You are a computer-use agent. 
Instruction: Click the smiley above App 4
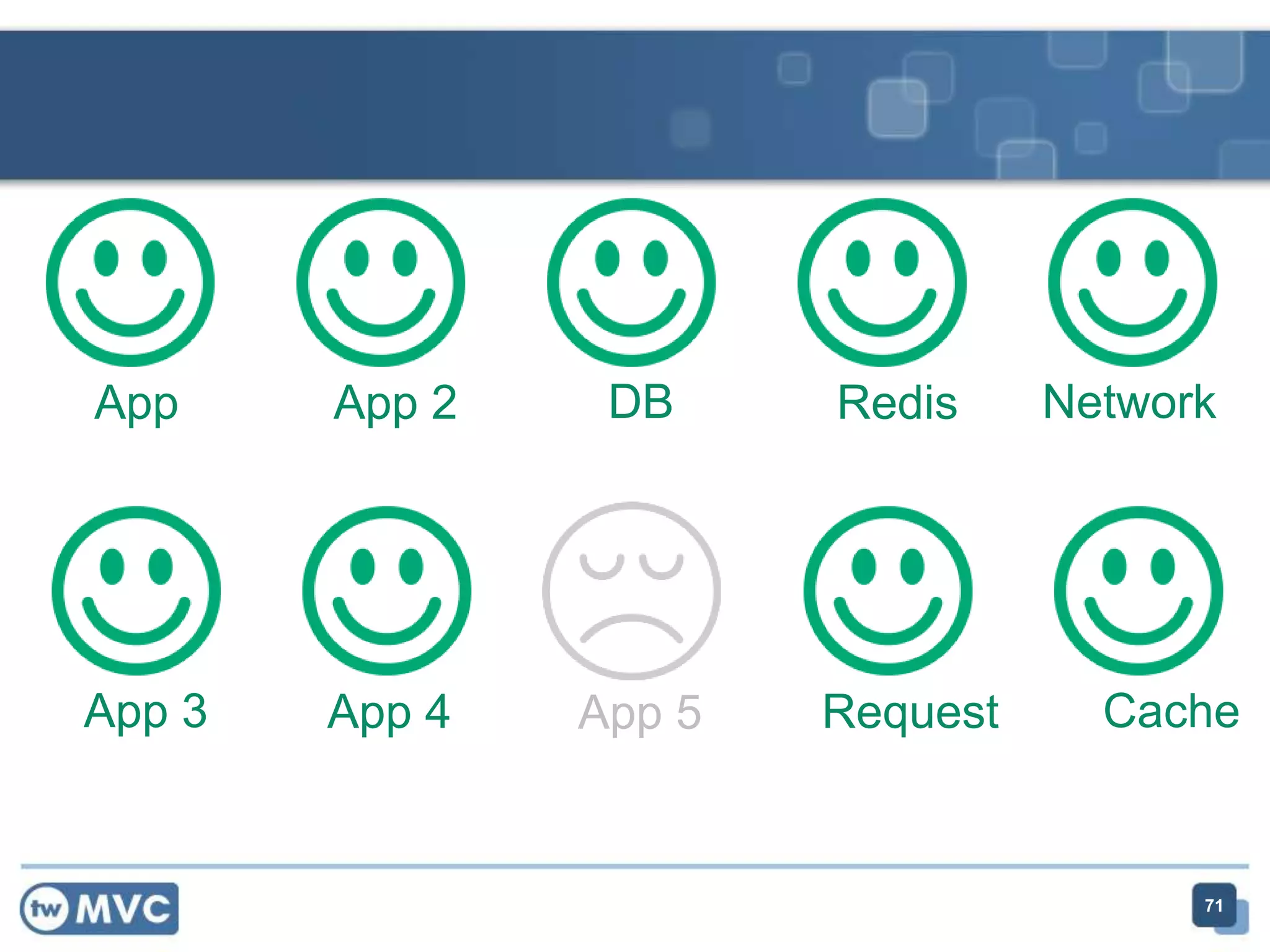pyautogui.click(x=387, y=591)
